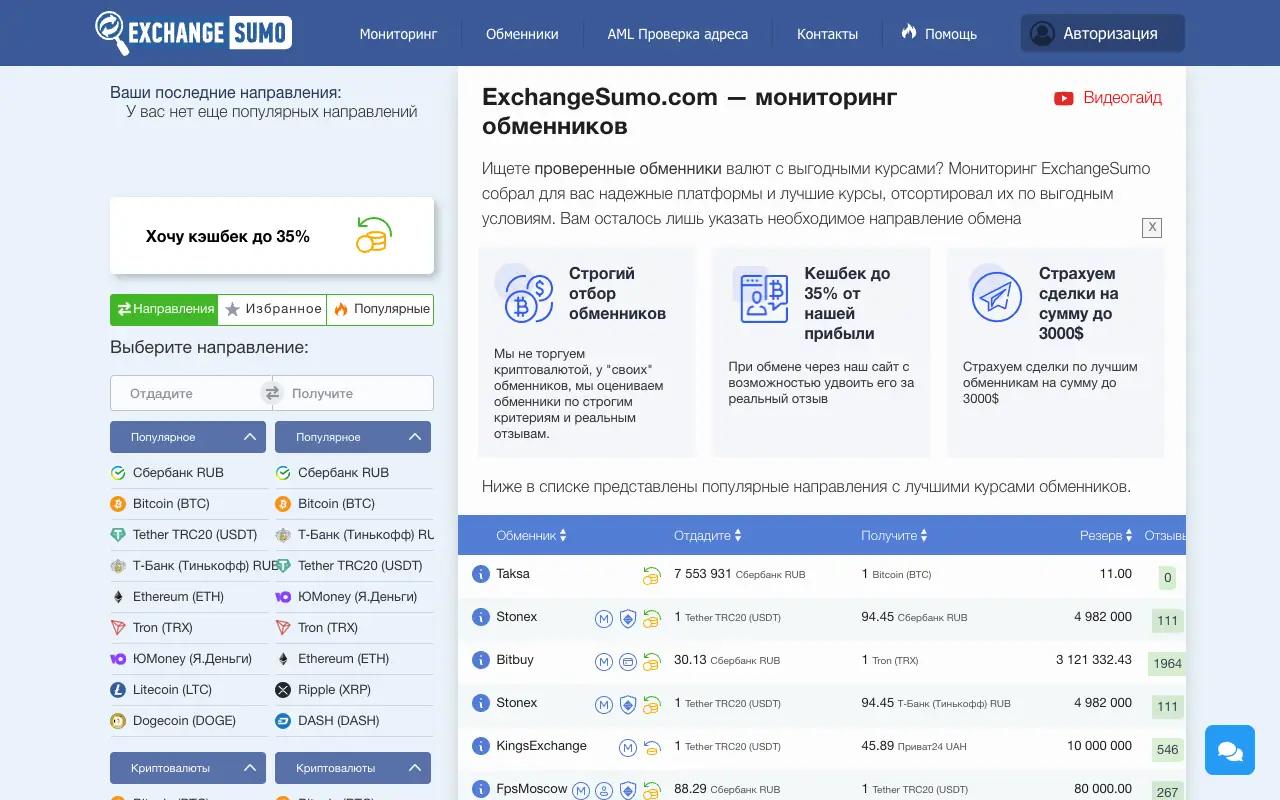
Task: Open info icon for KingsExchange
Action: tap(481, 746)
